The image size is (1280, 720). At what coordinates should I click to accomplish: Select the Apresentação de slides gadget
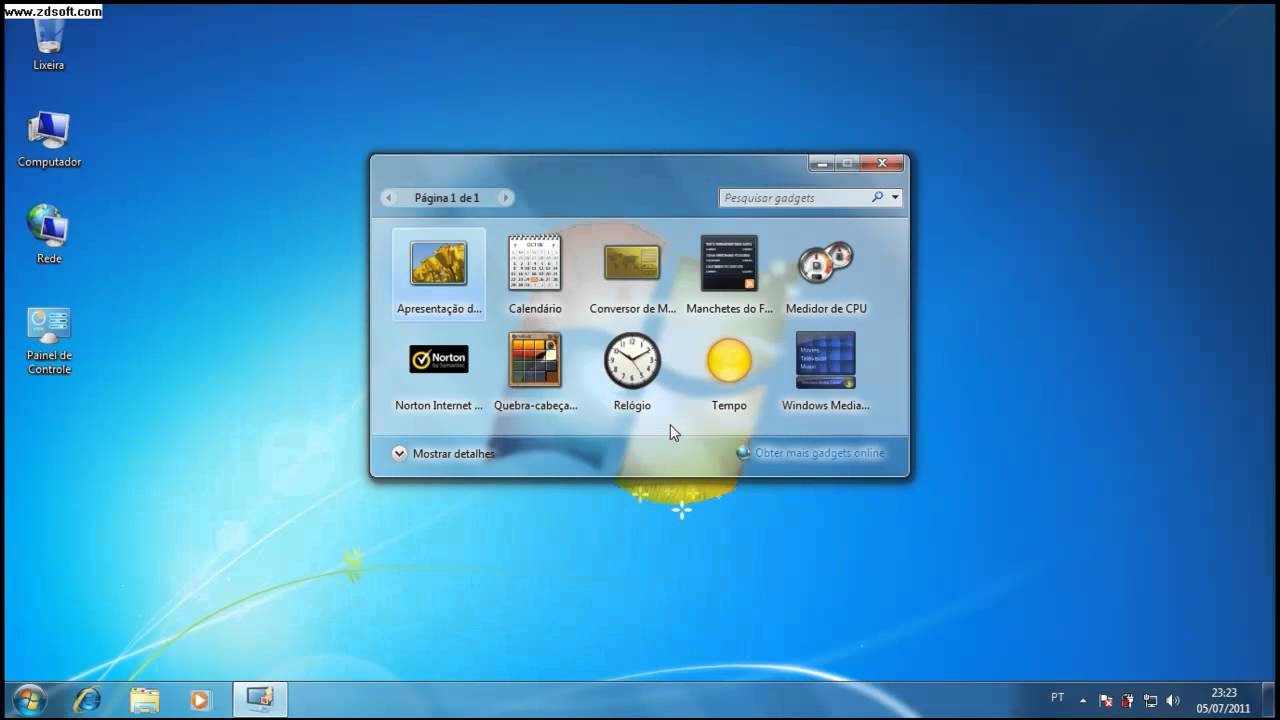tap(439, 273)
